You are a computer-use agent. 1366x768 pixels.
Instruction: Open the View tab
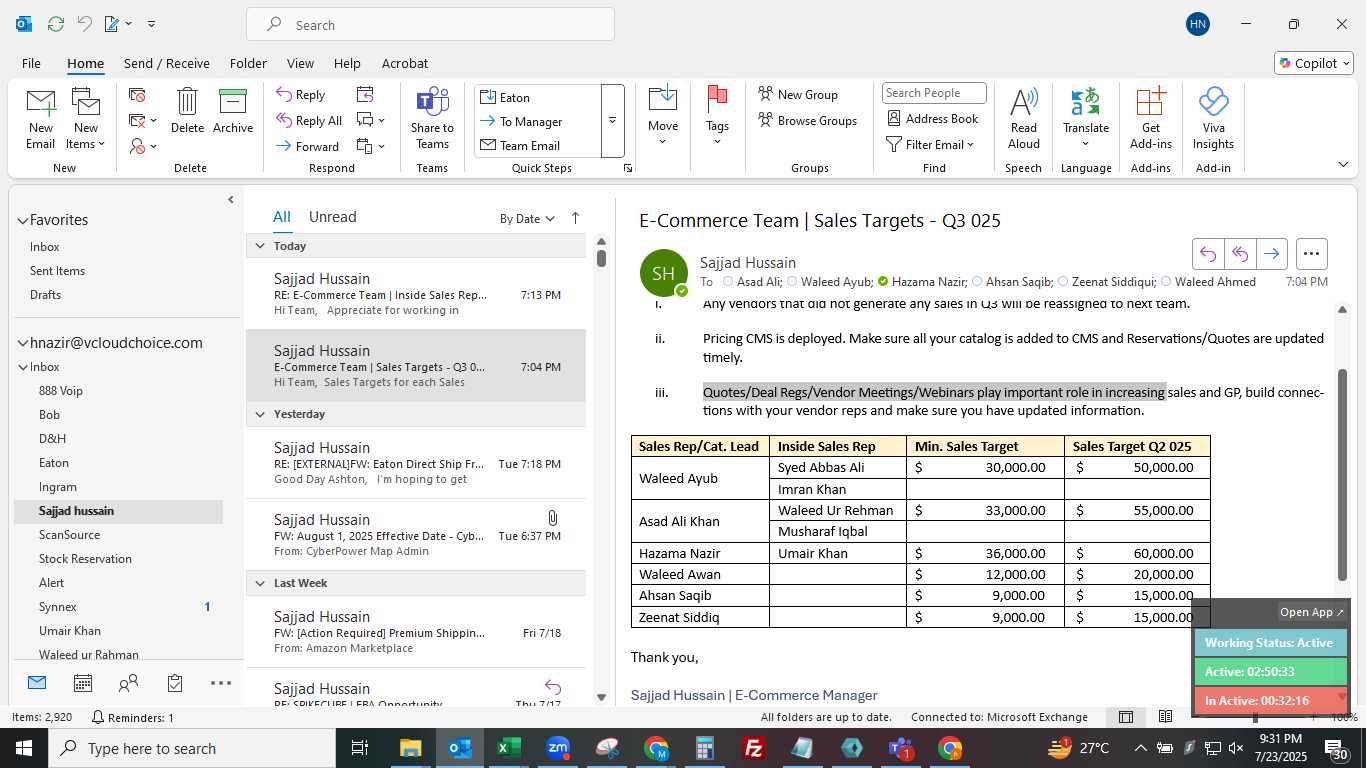point(300,63)
